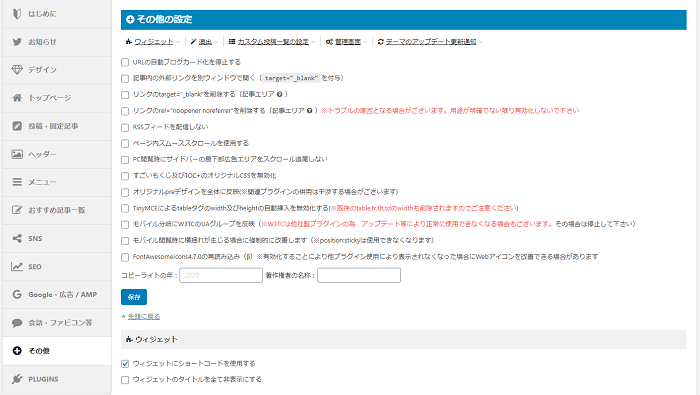Click help icon beside target="_blank"を削除する
This screenshot has height=395, width=700.
[x=279, y=94]
